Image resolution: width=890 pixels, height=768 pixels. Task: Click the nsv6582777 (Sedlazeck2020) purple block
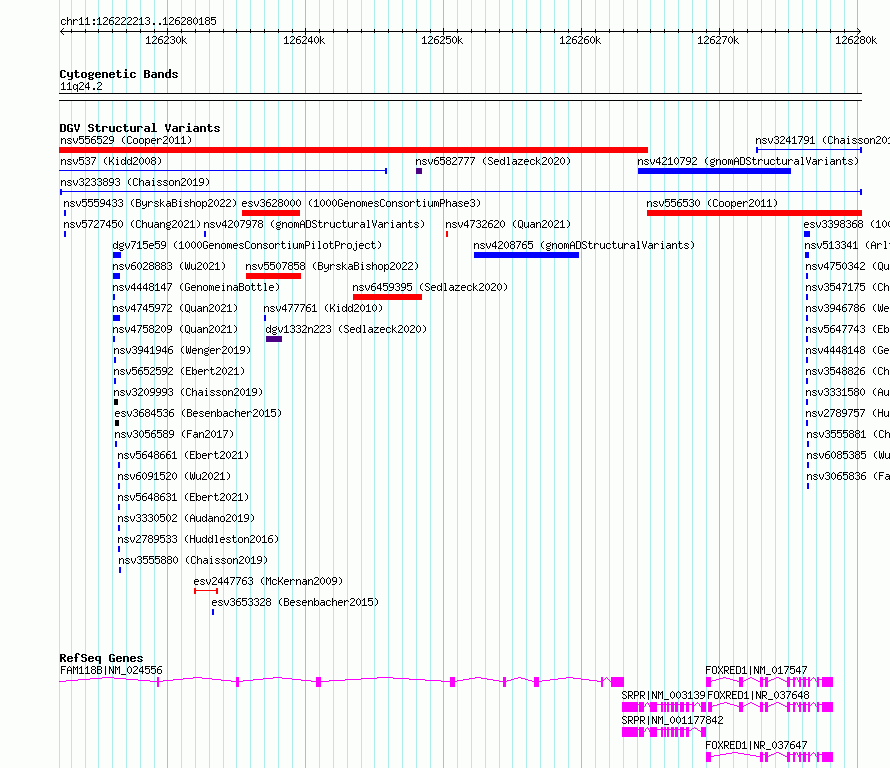click(419, 171)
